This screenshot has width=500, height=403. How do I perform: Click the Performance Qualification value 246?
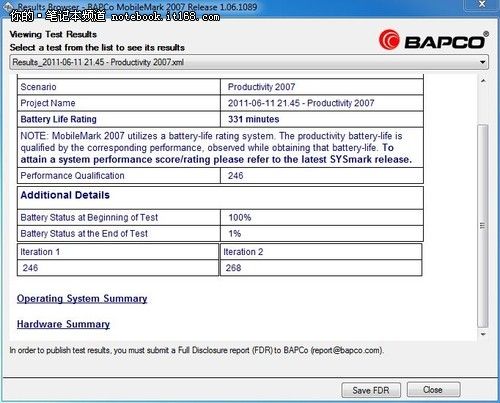(x=236, y=176)
